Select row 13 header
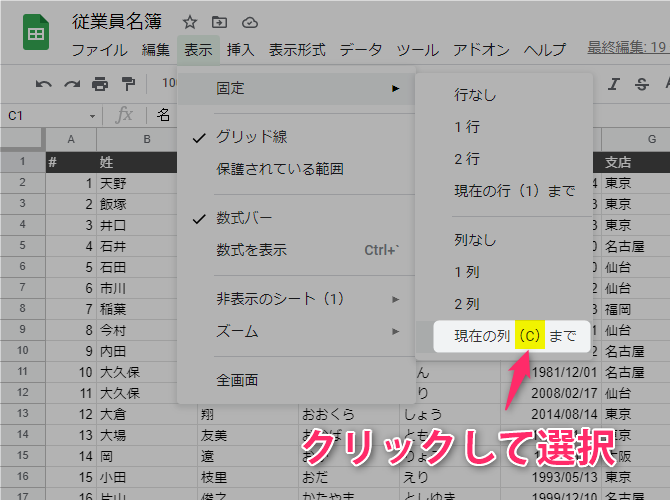 coord(23,414)
